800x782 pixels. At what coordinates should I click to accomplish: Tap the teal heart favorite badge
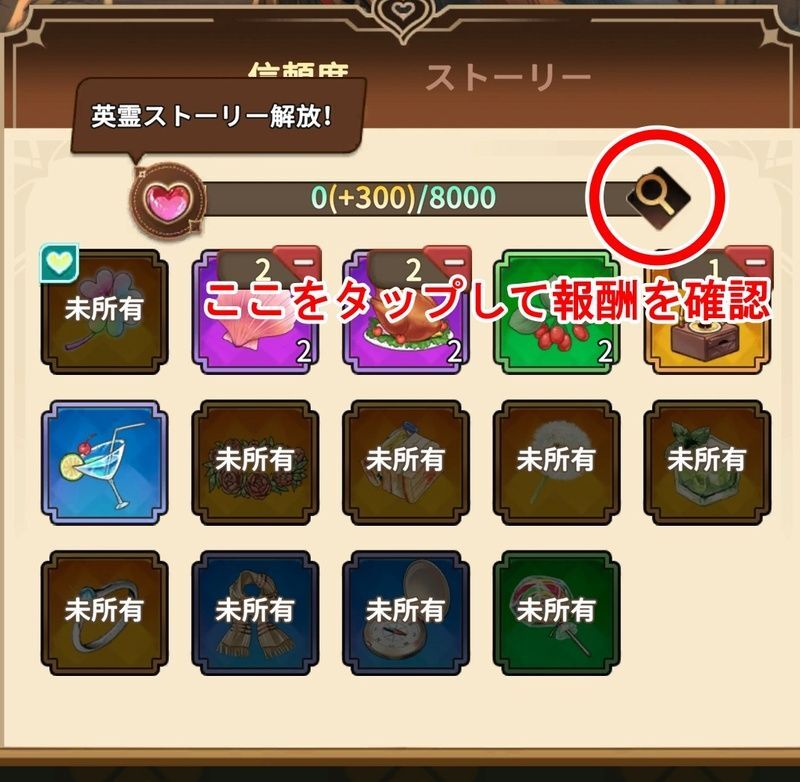pyautogui.click(x=59, y=262)
